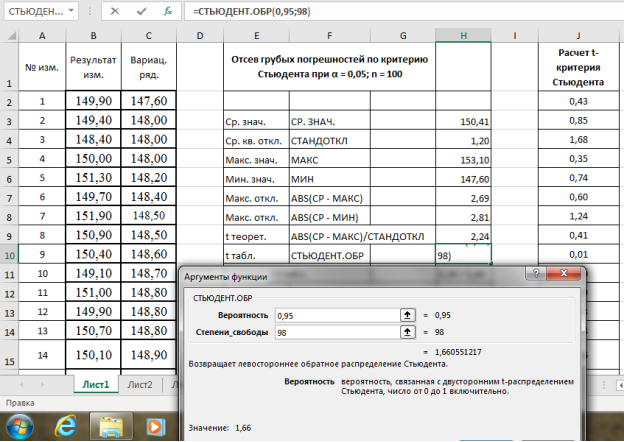624x442 pixels.
Task: Click the СТЬЮДЕНТ.ОБР label cell
Action: 330,255
